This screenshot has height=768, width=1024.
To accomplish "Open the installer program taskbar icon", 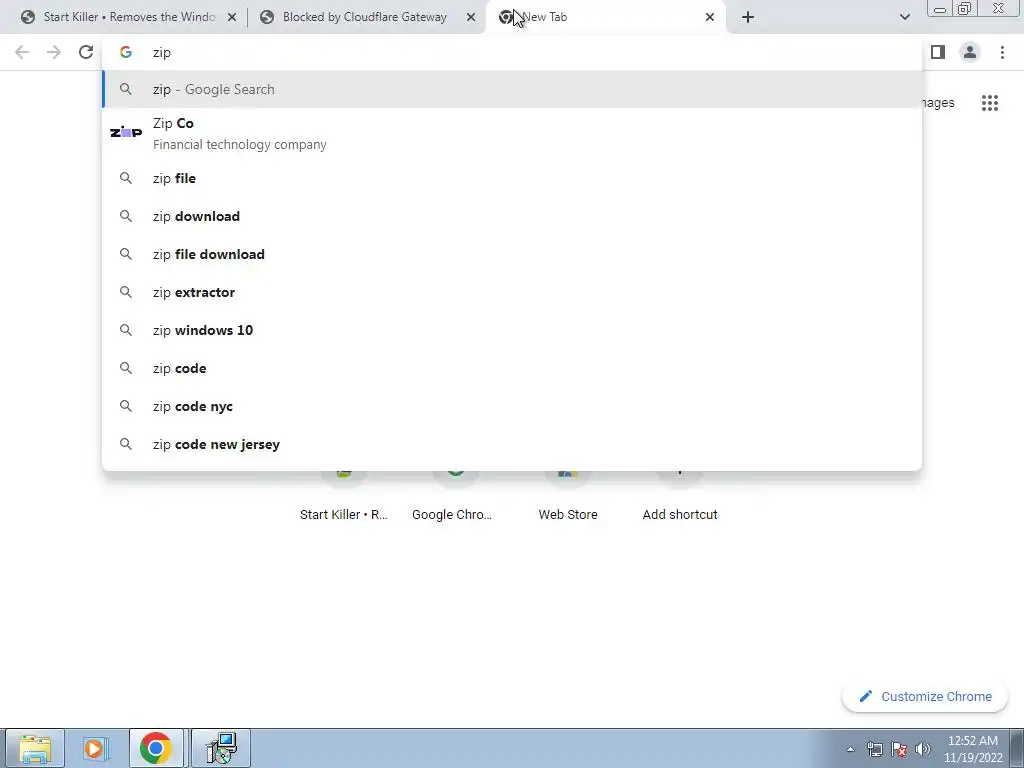I will coord(221,748).
